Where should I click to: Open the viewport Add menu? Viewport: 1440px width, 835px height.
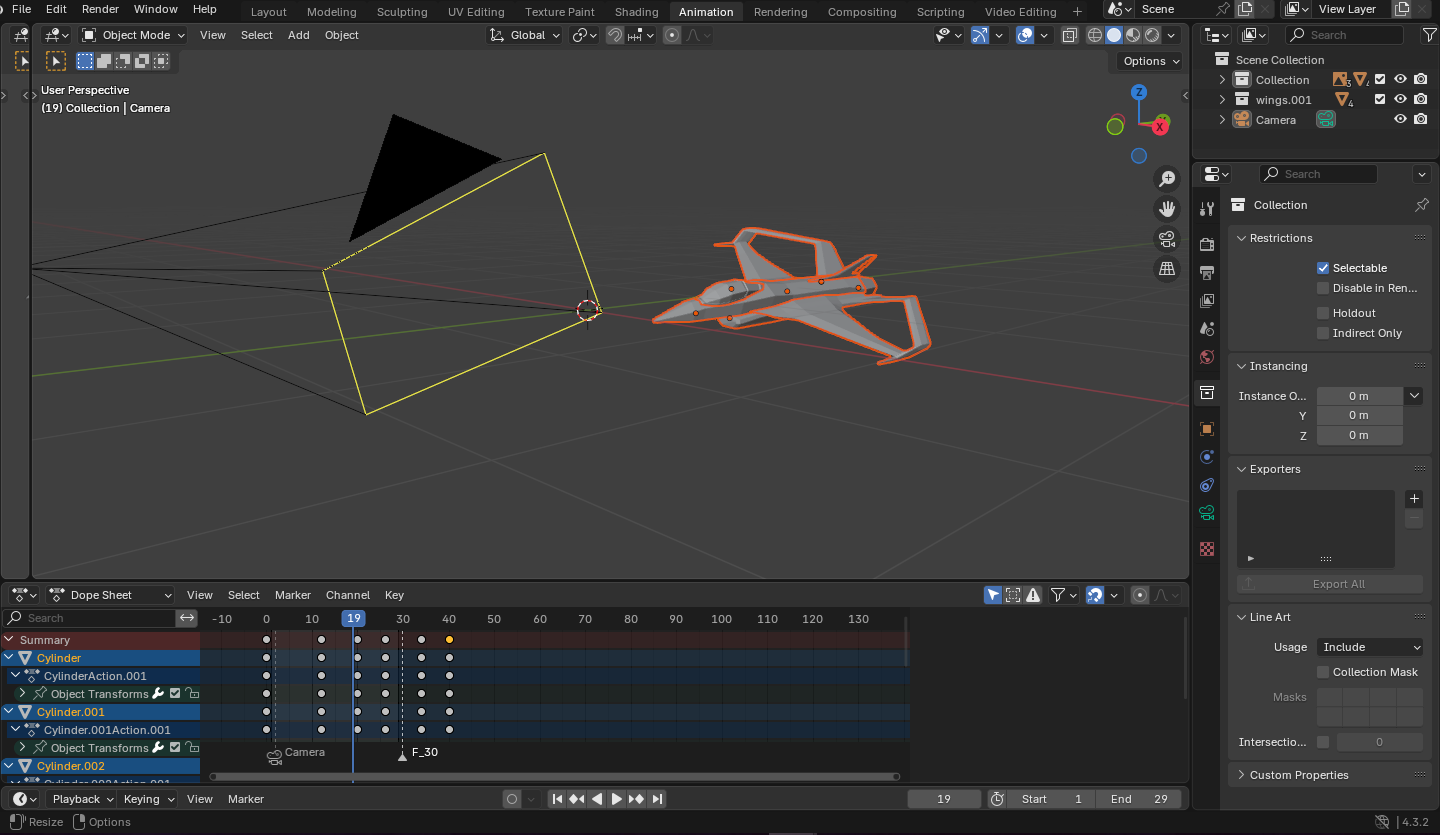pyautogui.click(x=298, y=35)
